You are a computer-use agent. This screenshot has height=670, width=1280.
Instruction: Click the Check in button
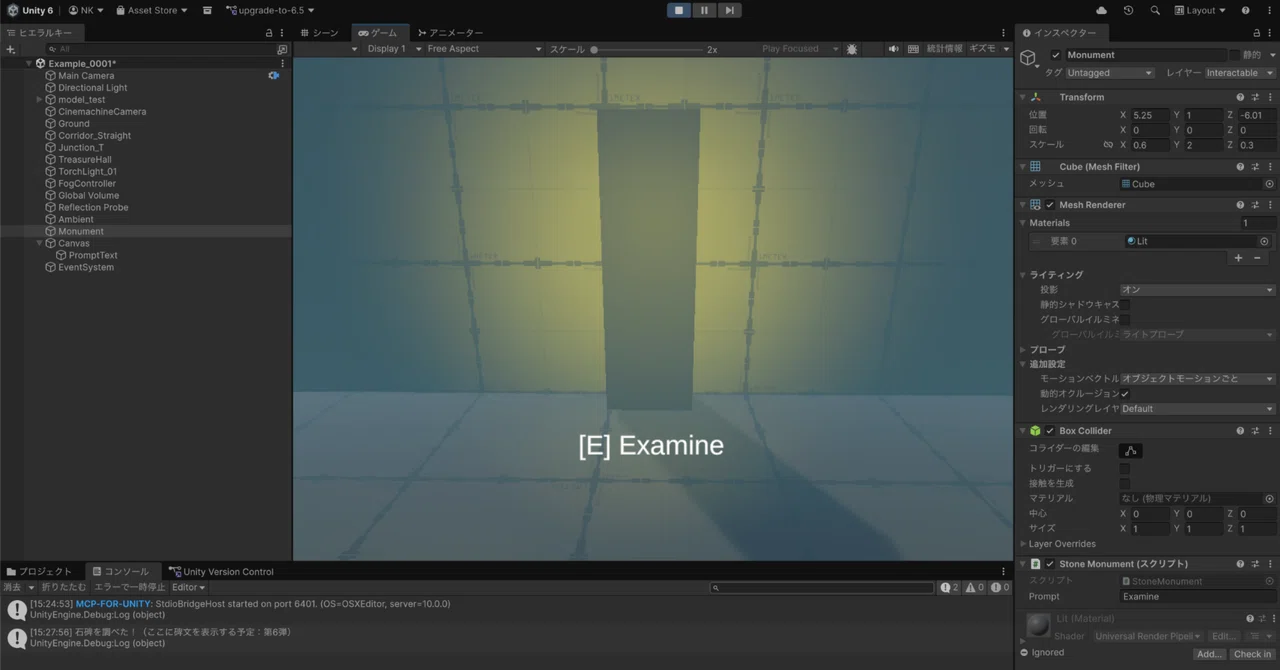(x=1252, y=654)
